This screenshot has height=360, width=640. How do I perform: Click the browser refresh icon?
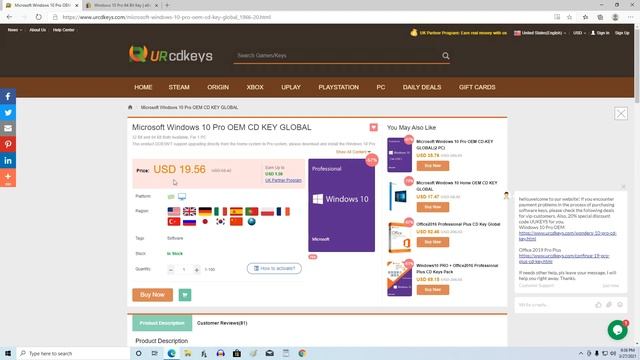click(x=38, y=17)
